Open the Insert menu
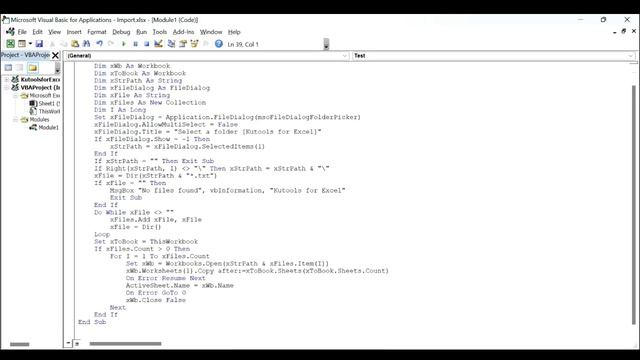The image size is (640, 360). coord(74,32)
